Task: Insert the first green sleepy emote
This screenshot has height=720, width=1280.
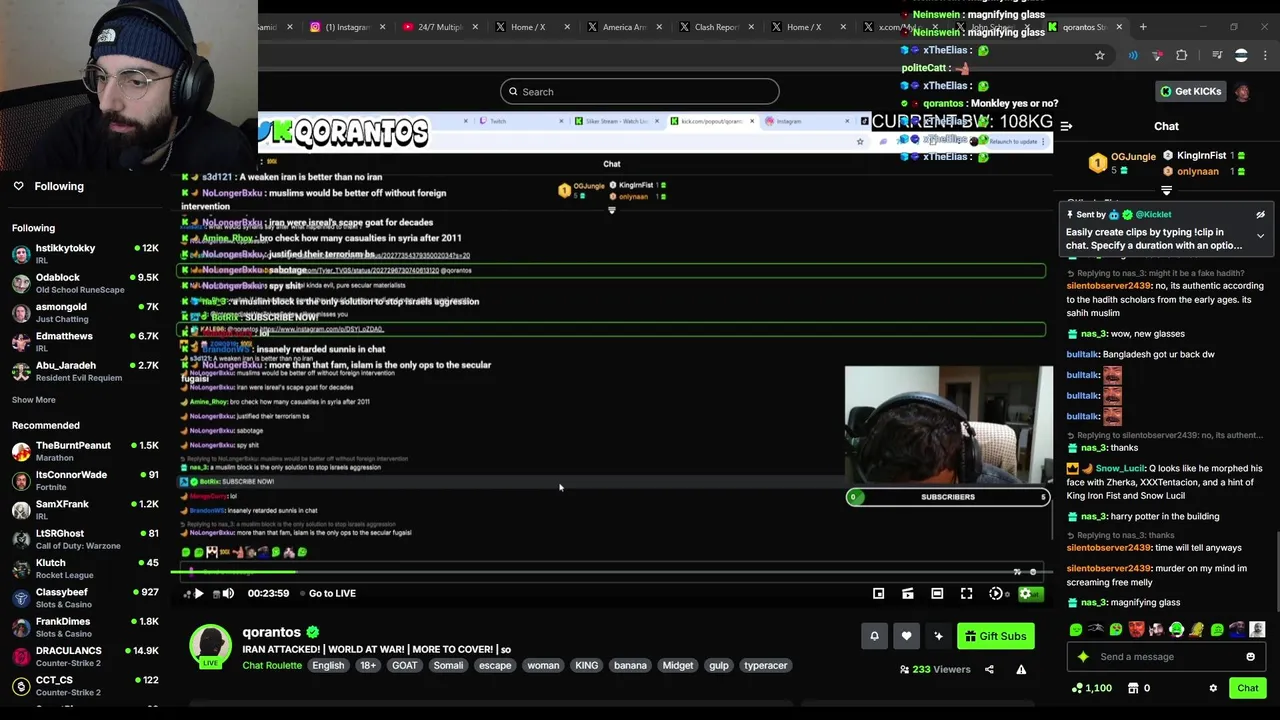Action: point(1076,630)
